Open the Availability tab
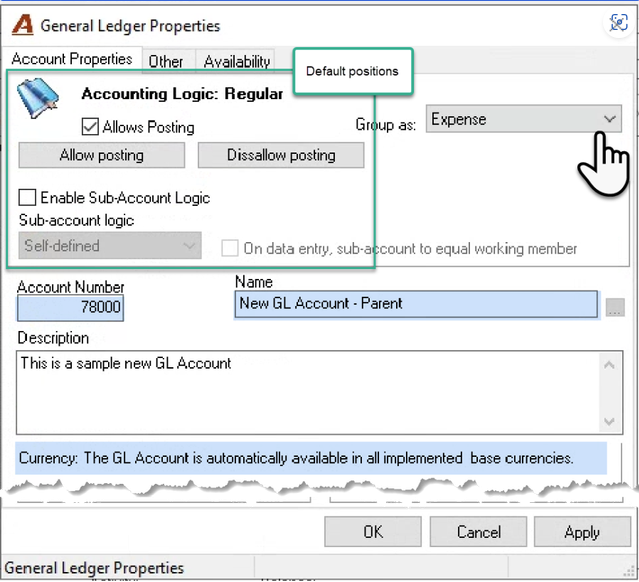The height and width of the screenshot is (582, 639). coord(236,62)
